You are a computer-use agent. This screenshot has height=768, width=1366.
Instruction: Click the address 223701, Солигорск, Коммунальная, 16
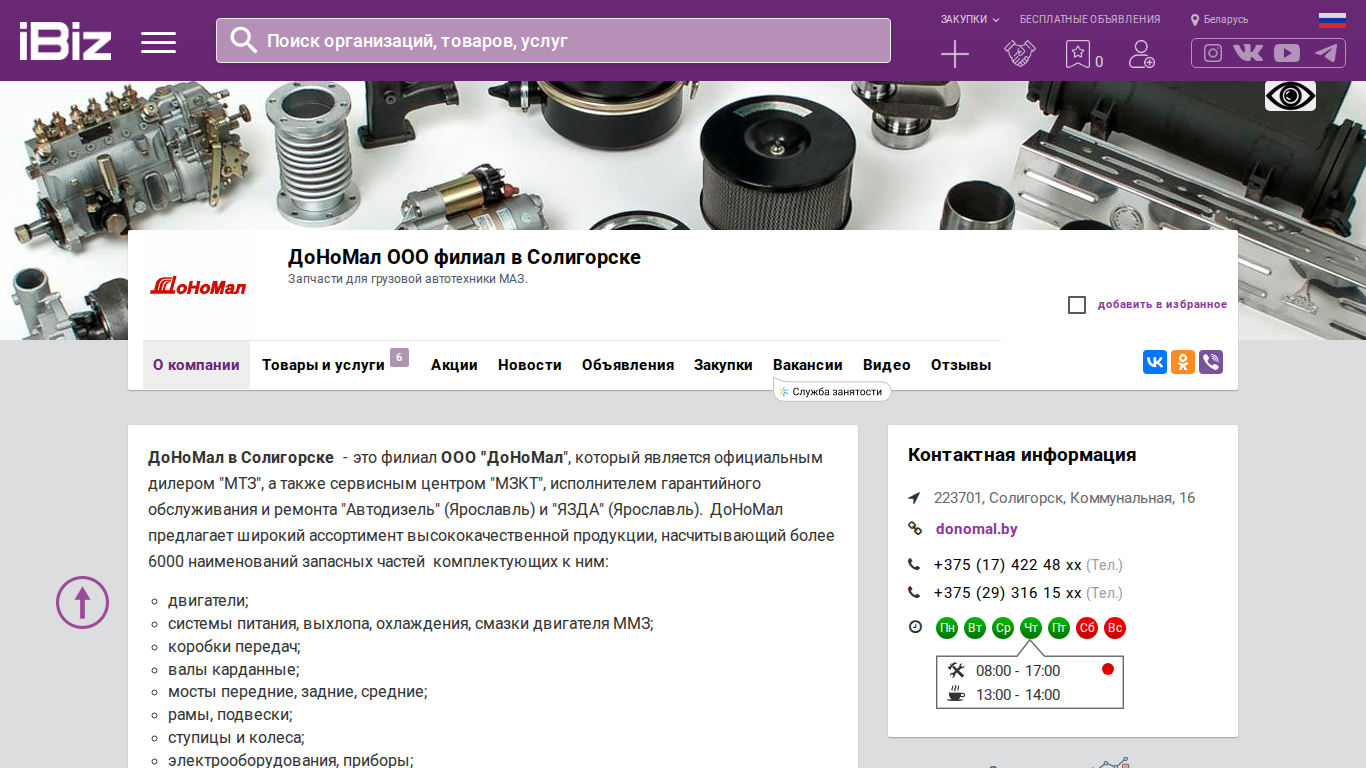point(1064,498)
